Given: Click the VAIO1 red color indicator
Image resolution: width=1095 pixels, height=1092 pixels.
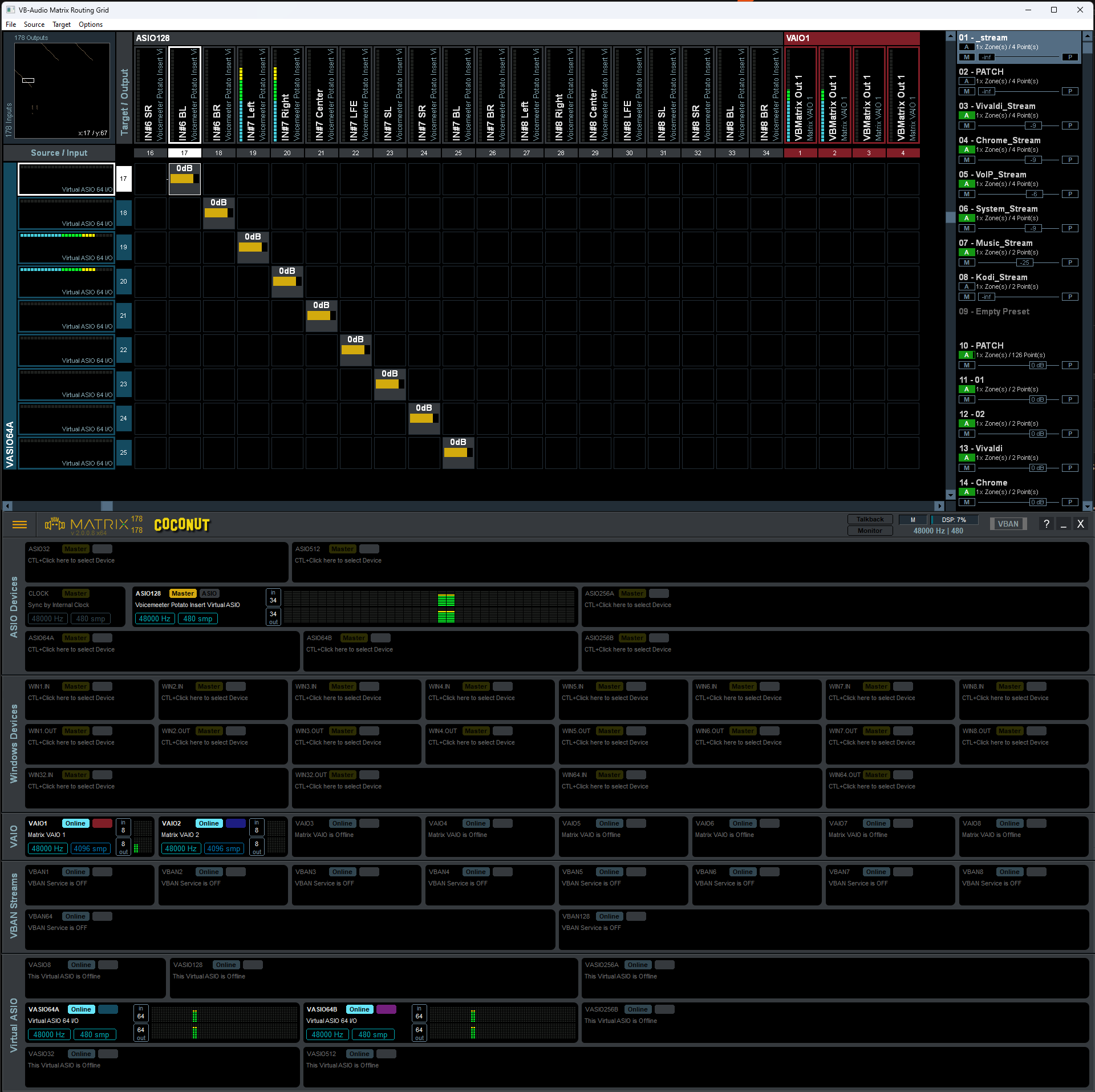Looking at the screenshot, I should click(x=102, y=823).
